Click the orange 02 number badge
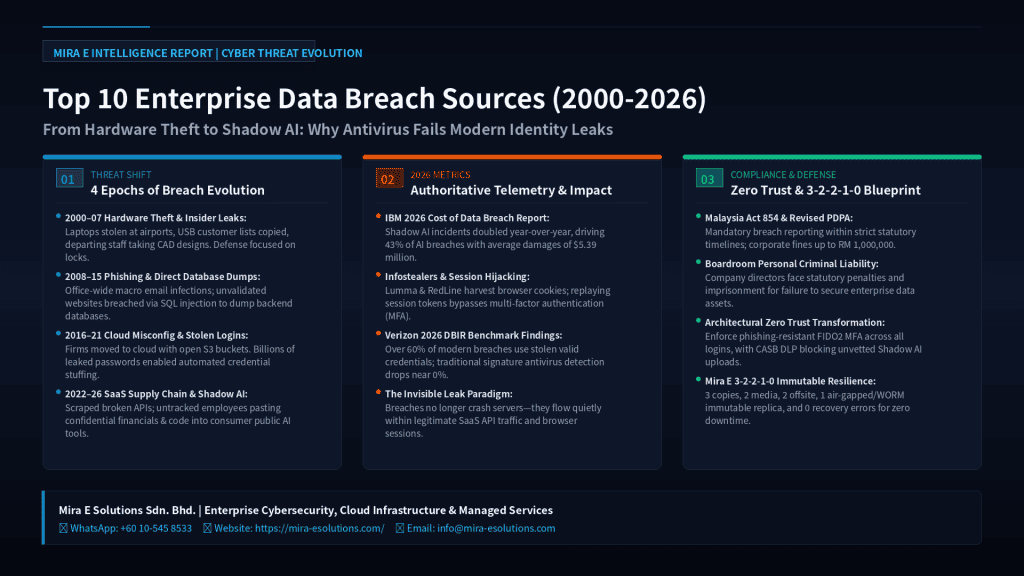 389,178
